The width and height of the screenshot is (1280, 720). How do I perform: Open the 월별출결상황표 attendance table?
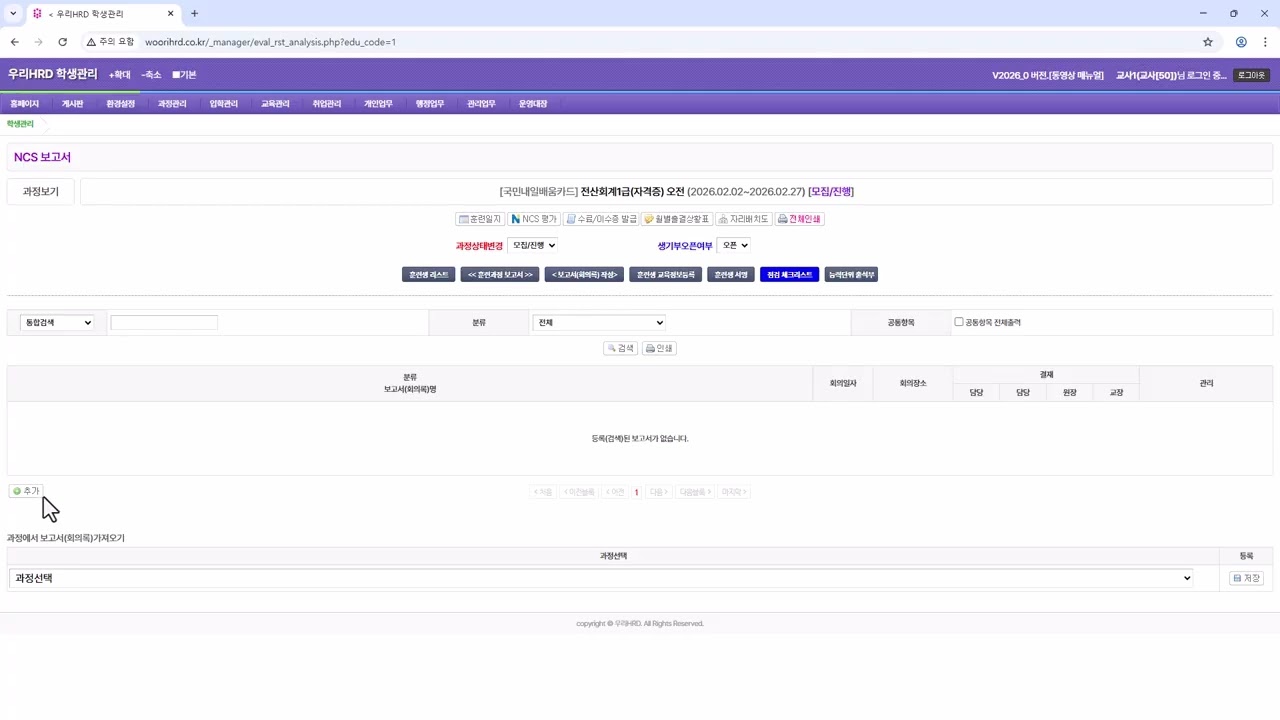677,219
